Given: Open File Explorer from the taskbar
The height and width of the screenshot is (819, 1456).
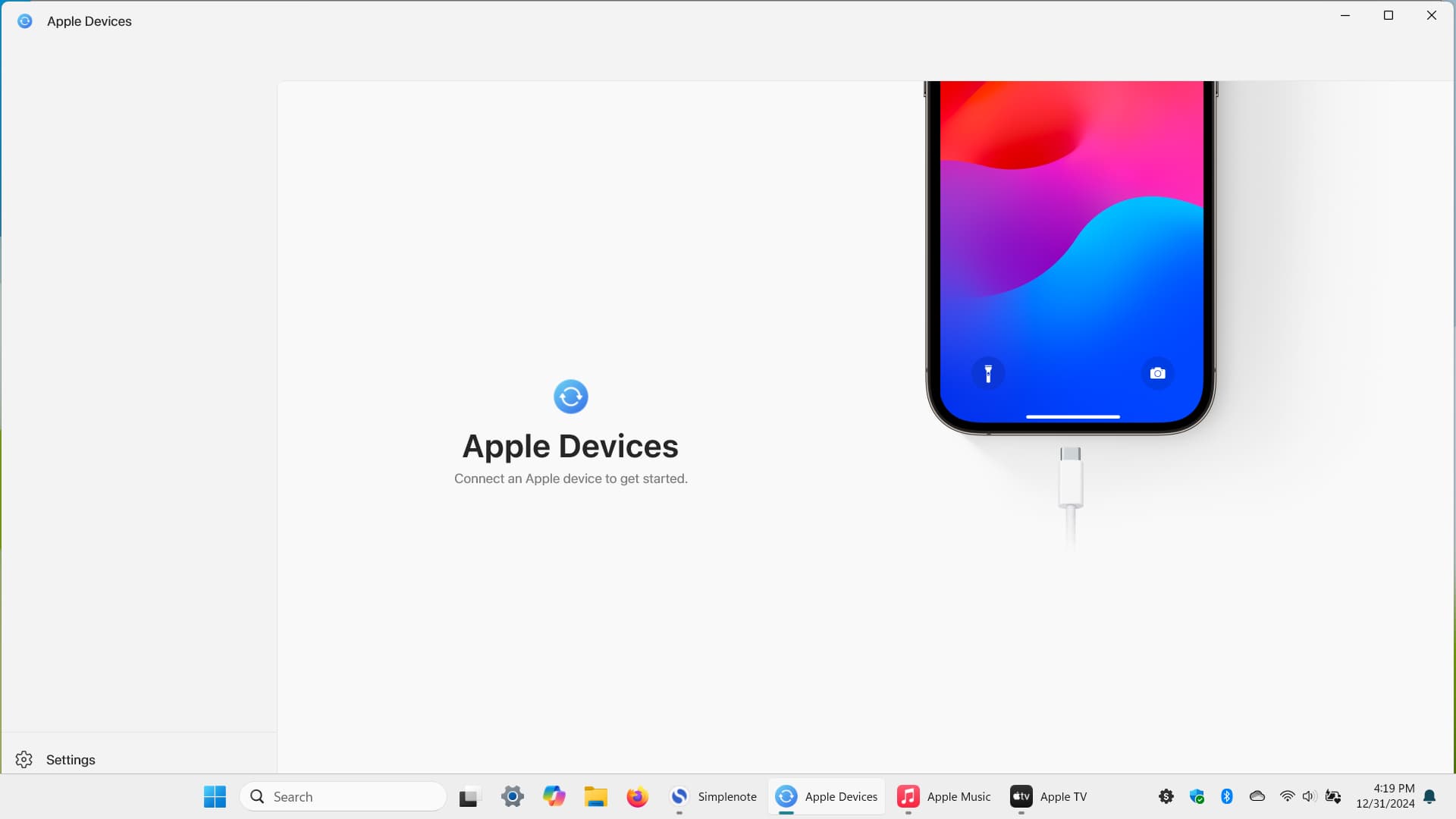Looking at the screenshot, I should [596, 796].
